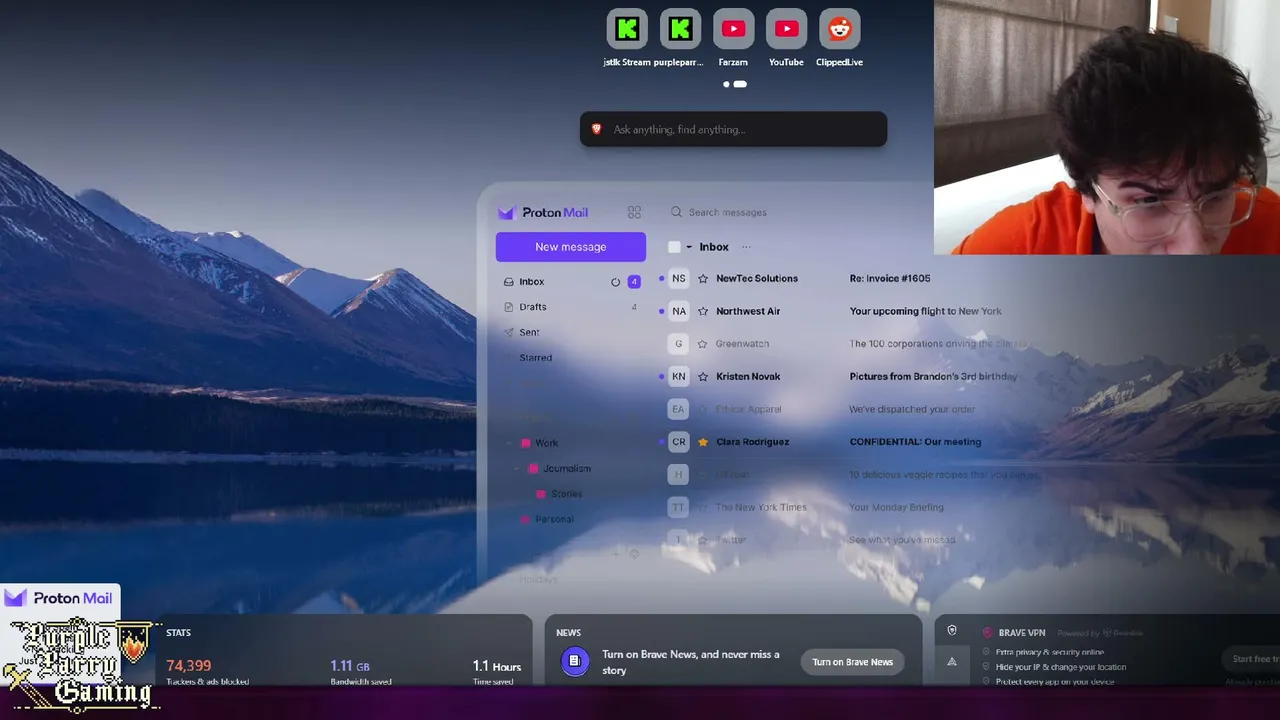Collapse the Journalism subfolder arrow
Image resolution: width=1280 pixels, height=720 pixels.
click(x=517, y=468)
